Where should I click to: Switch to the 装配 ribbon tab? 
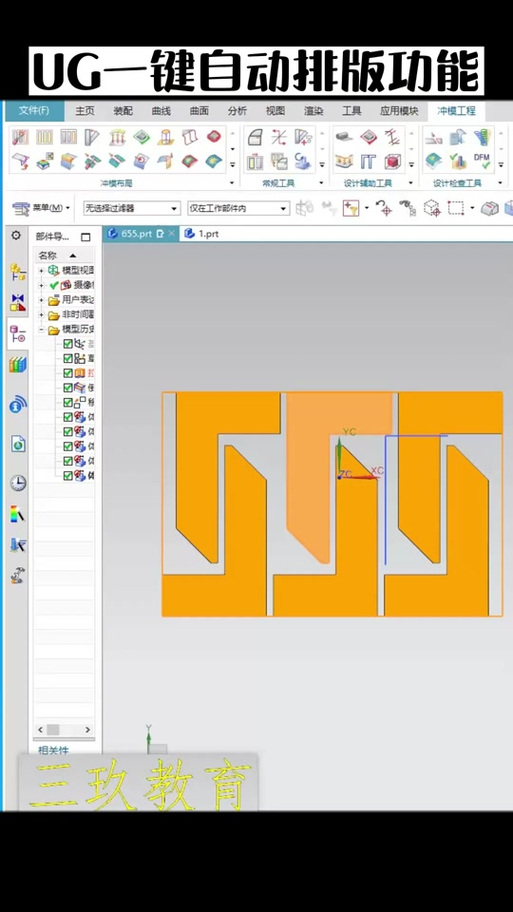click(123, 111)
